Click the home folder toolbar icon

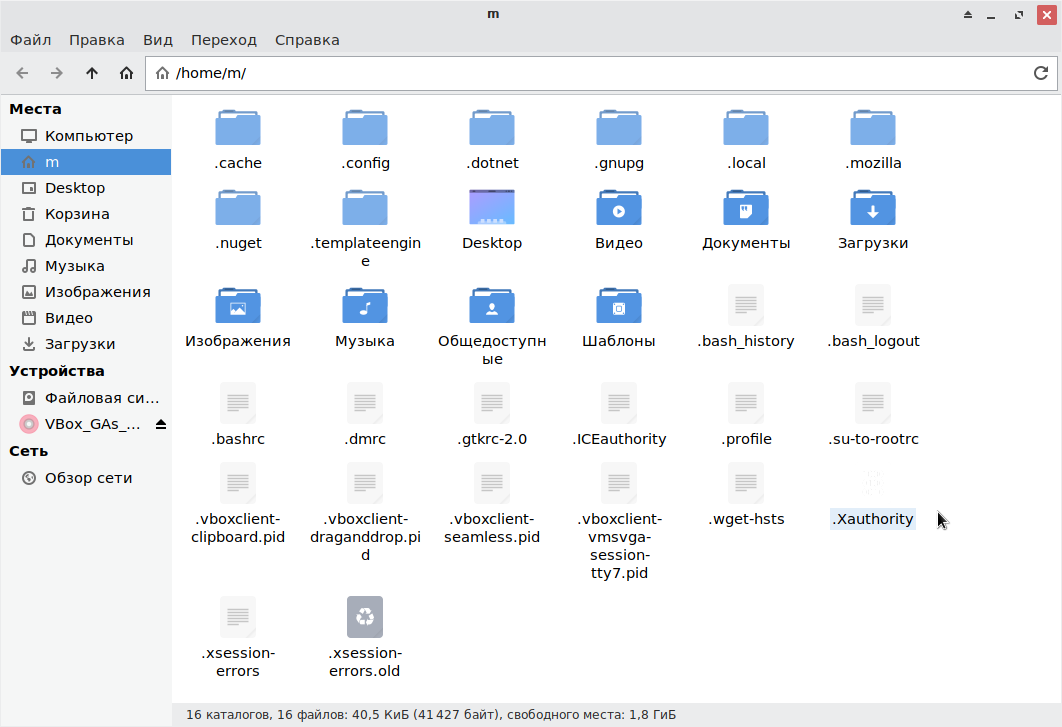point(126,73)
